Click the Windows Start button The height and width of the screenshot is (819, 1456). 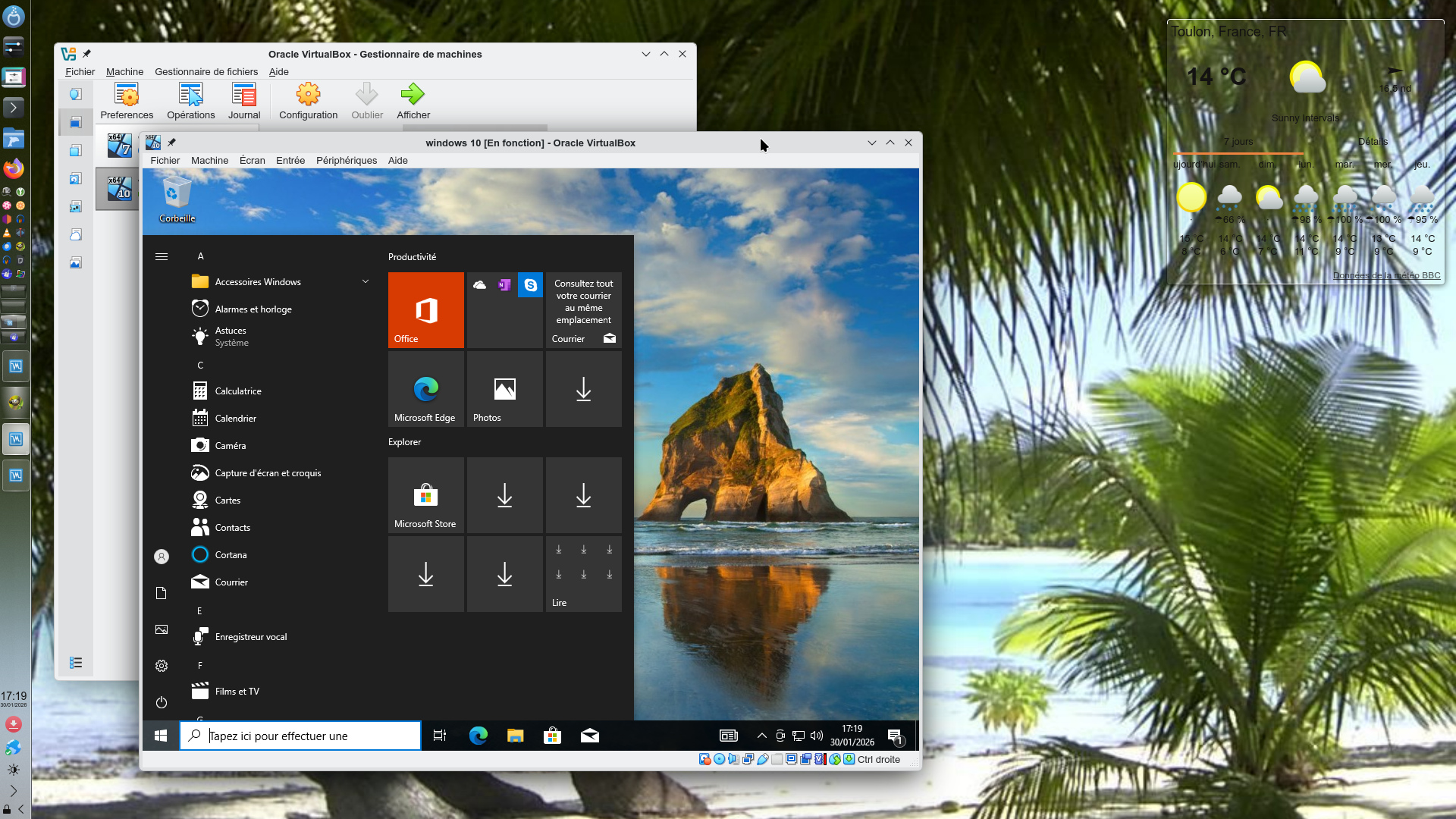(x=161, y=736)
